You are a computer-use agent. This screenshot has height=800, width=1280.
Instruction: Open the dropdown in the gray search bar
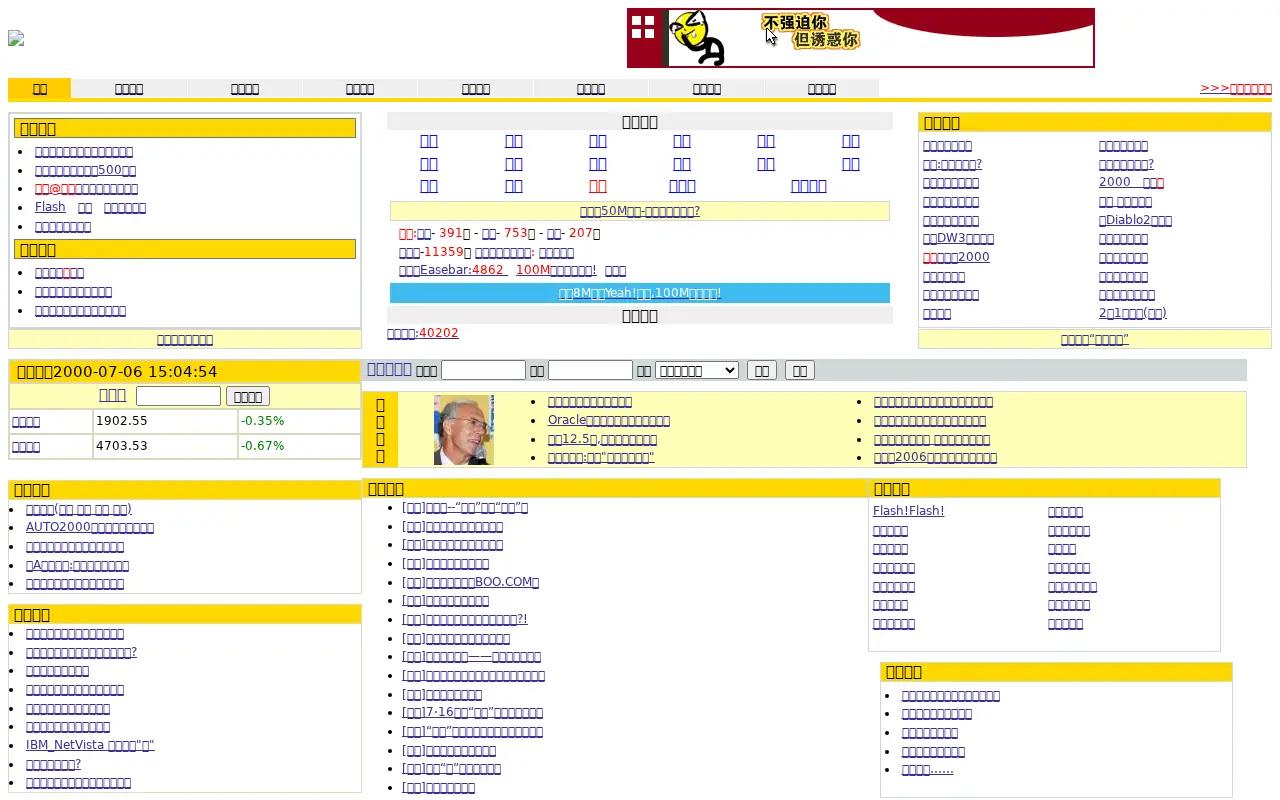pyautogui.click(x=697, y=370)
